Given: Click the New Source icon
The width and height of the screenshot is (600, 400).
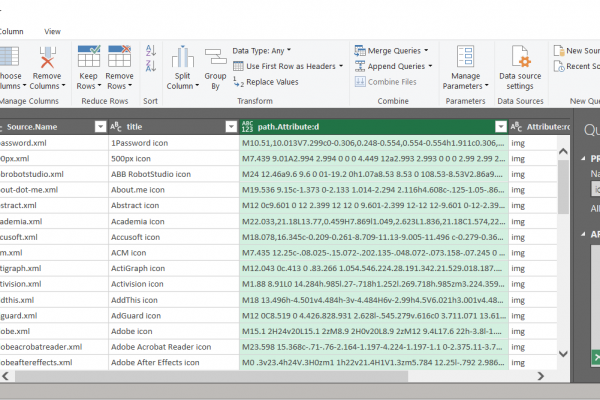Looking at the screenshot, I should coord(559,51).
